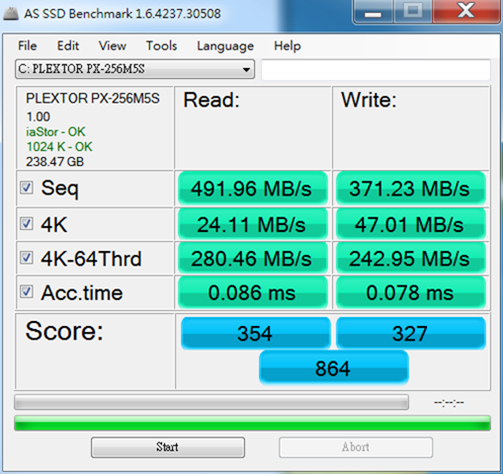Viewport: 503px width, 474px height.
Task: Click the 4K read result 24.11 MB/s
Action: click(253, 224)
